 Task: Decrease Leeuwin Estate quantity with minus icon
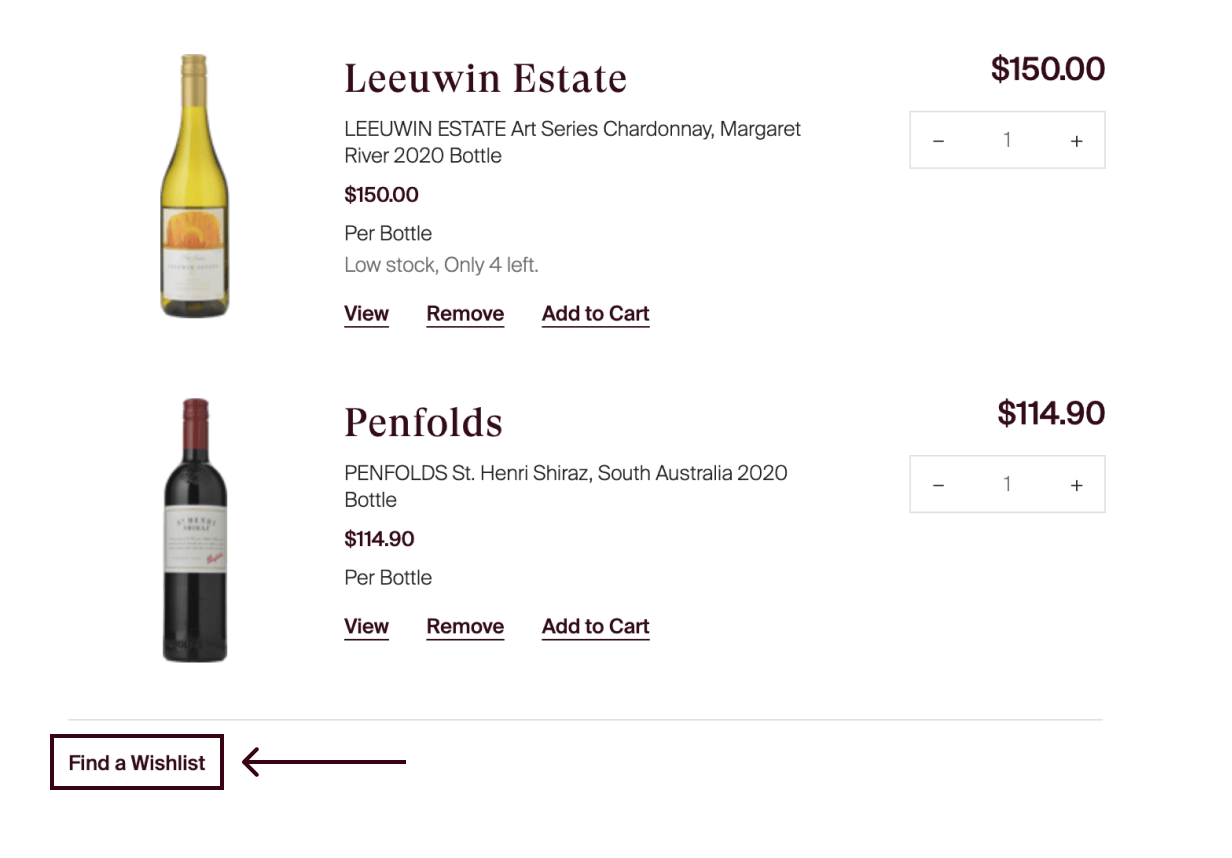click(938, 141)
